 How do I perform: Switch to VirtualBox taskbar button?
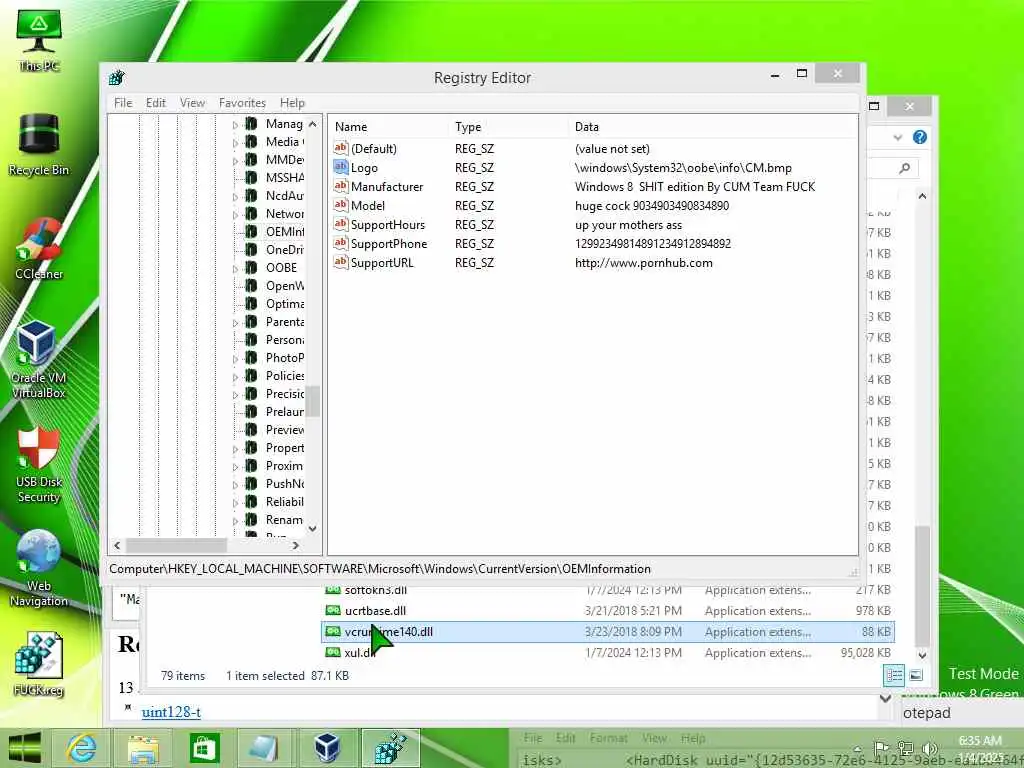click(x=327, y=748)
